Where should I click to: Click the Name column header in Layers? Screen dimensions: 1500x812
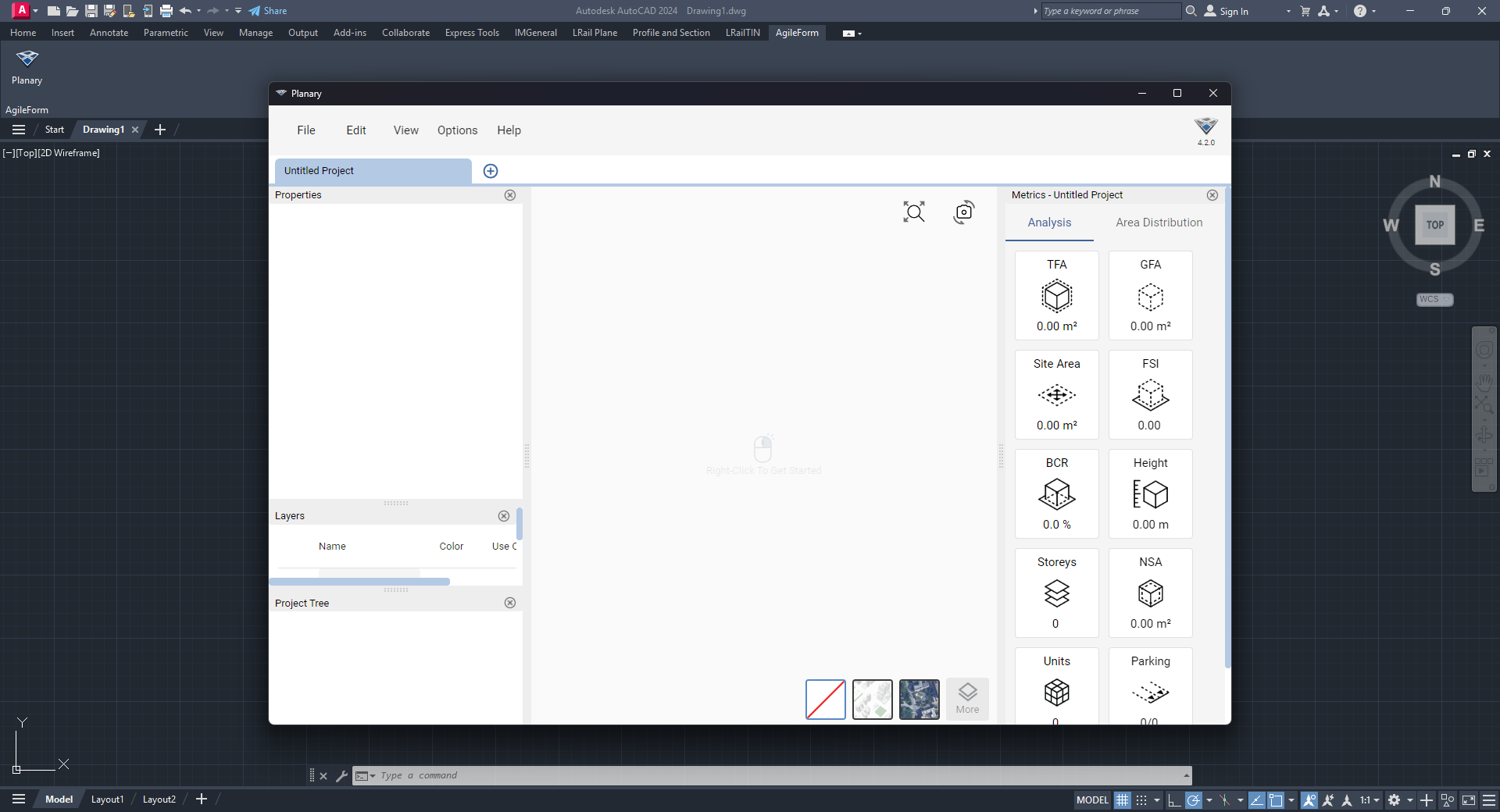[332, 547]
